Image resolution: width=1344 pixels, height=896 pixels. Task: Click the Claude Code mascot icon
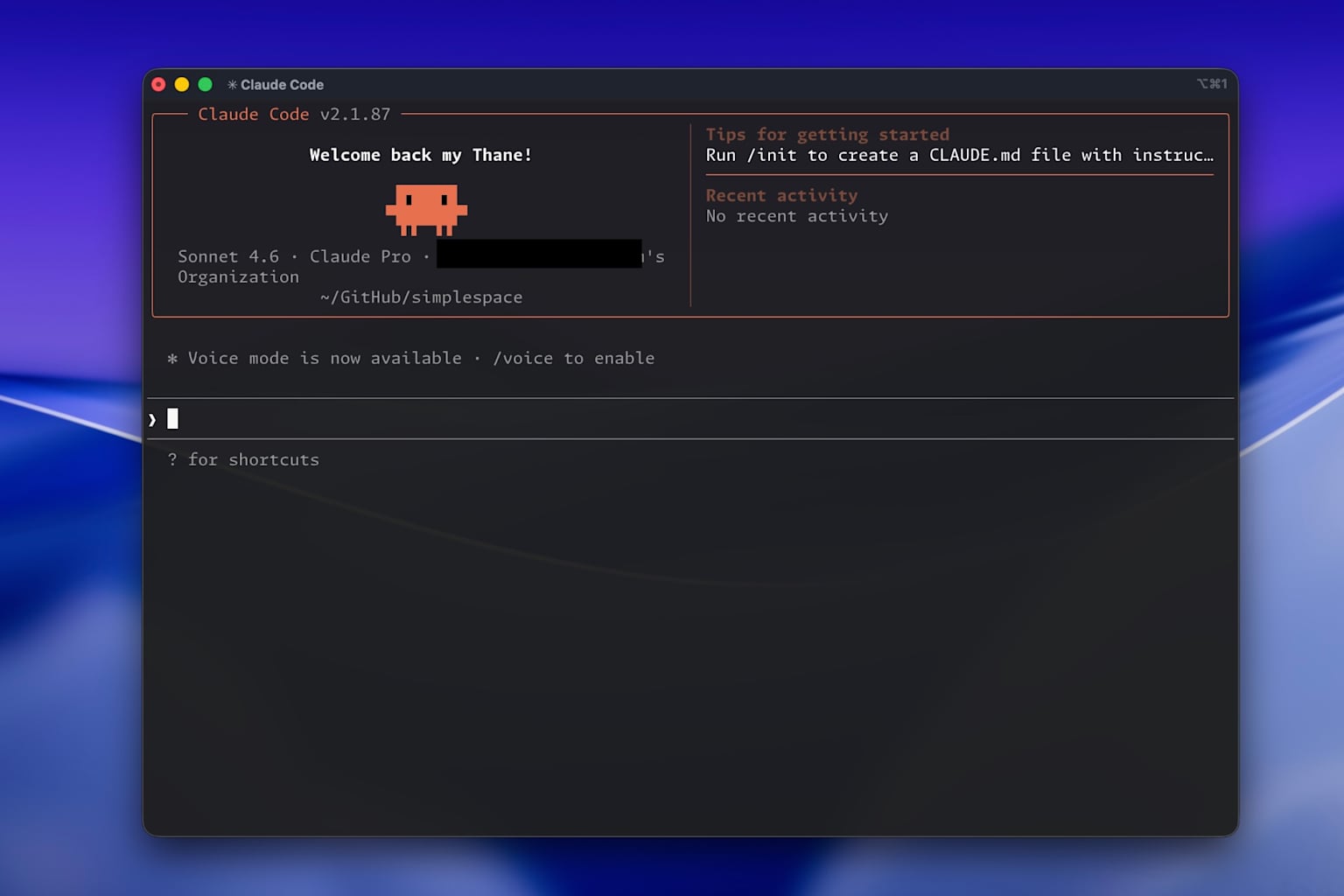(x=426, y=210)
